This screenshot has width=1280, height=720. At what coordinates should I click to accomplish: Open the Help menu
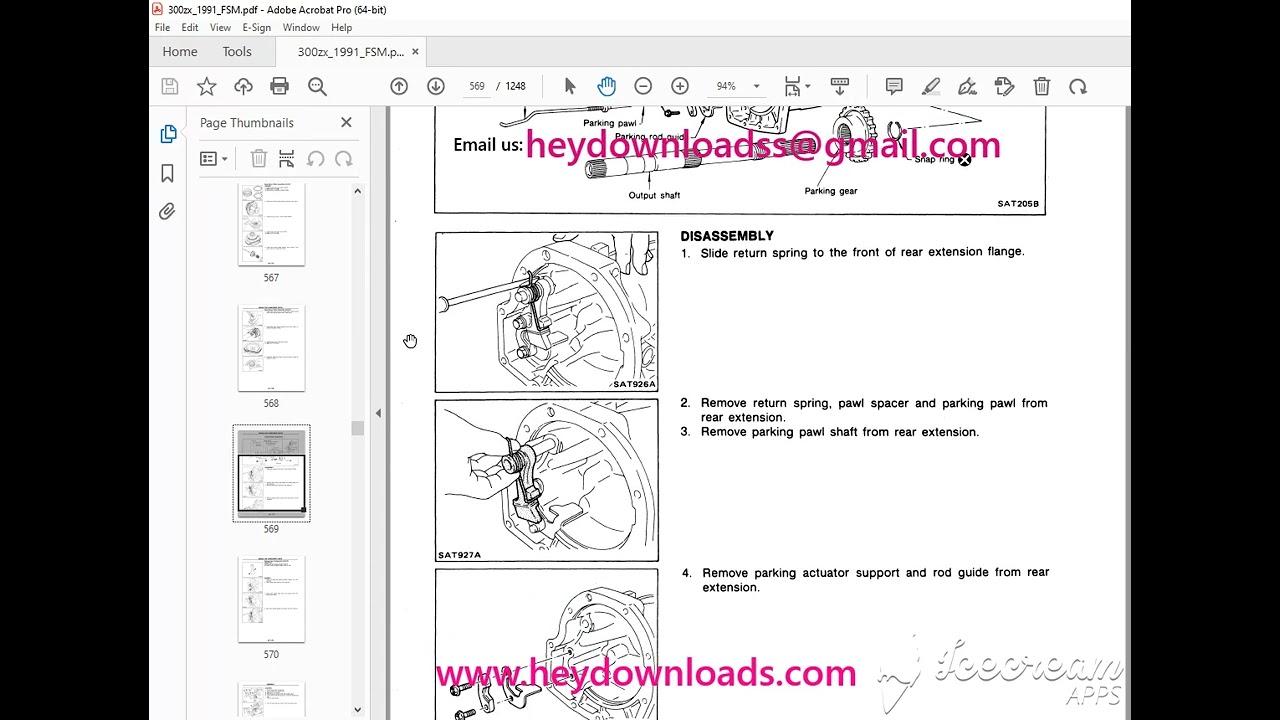(x=341, y=28)
